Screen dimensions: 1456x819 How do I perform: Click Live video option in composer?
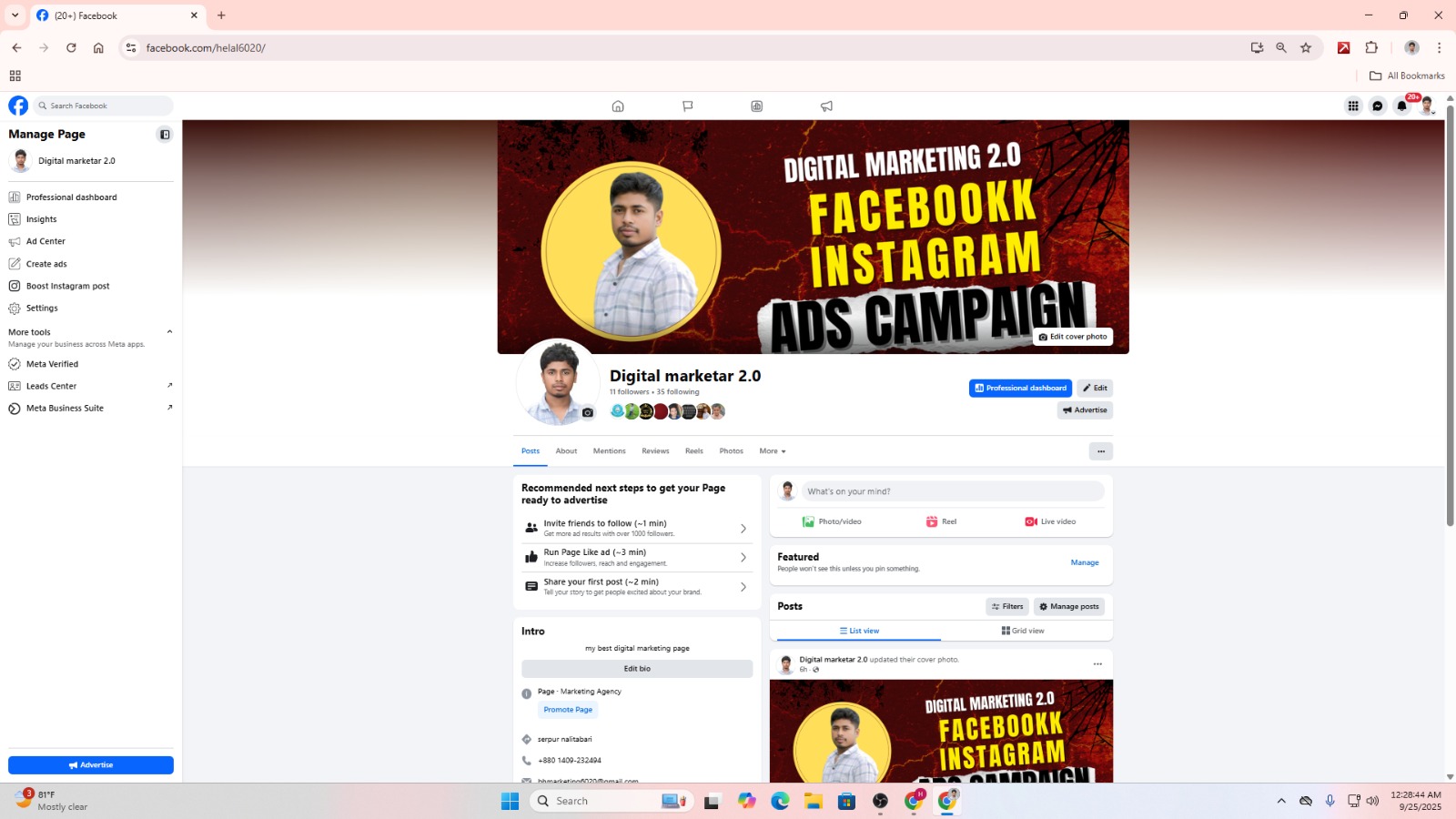tap(1051, 521)
